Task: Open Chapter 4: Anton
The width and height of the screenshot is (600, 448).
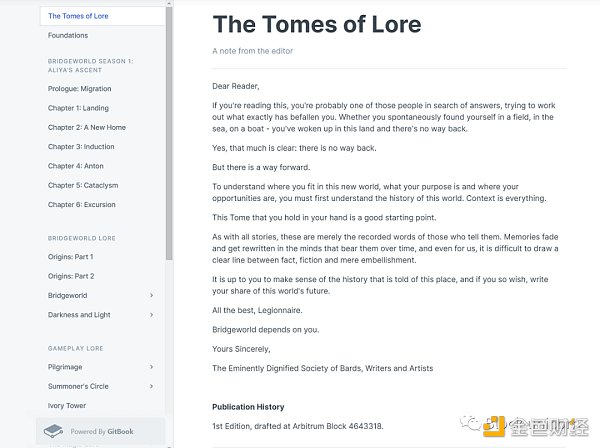Action: [x=76, y=166]
